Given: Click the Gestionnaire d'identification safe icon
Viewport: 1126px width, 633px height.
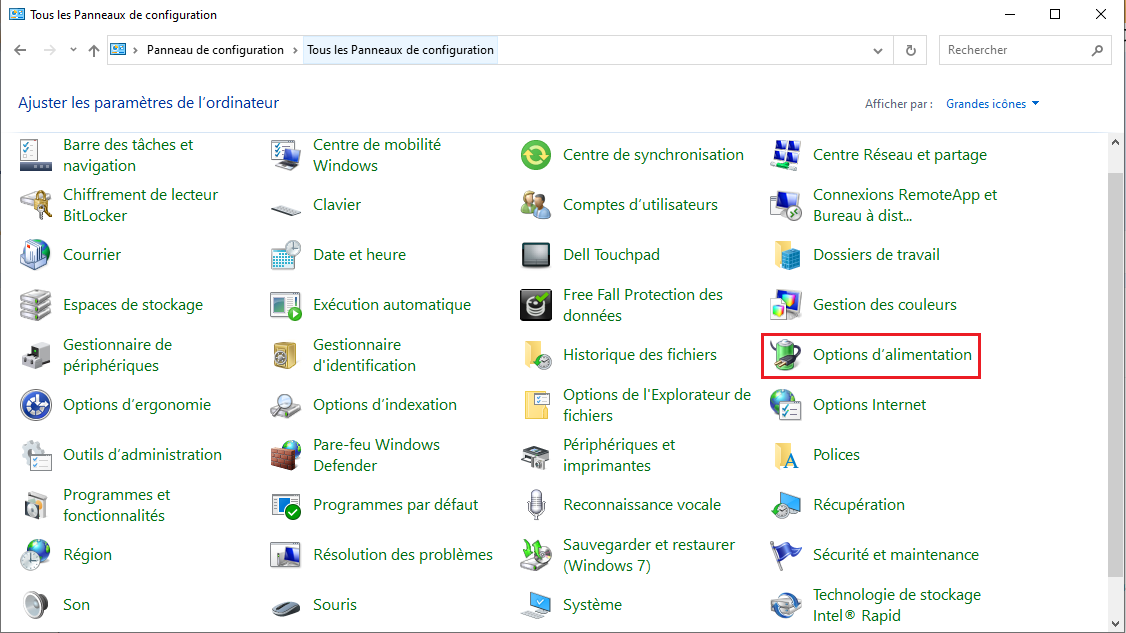Looking at the screenshot, I should coord(285,355).
